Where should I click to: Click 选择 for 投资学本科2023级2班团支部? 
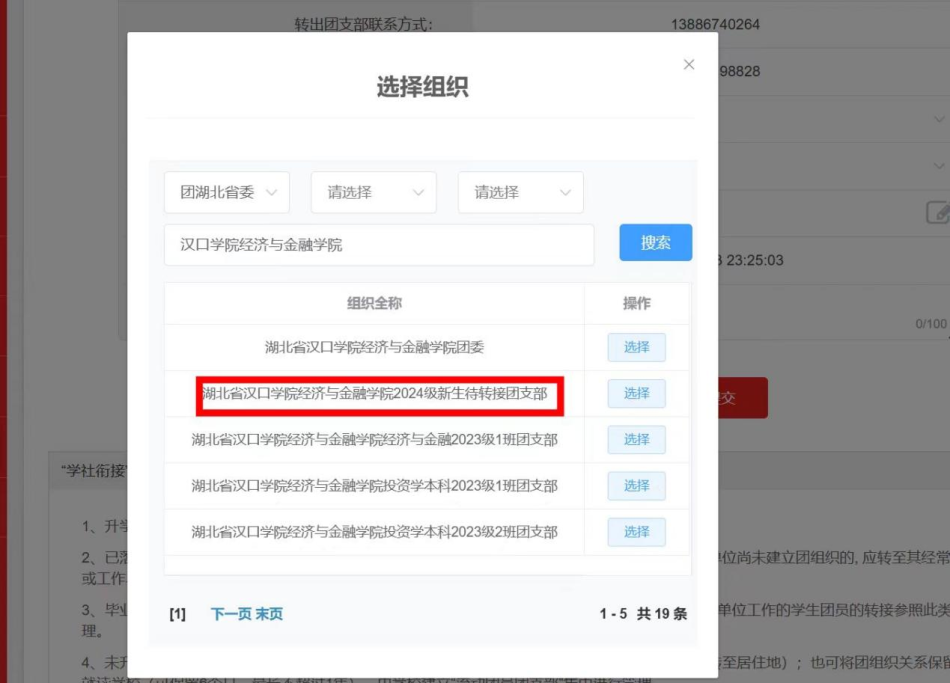pos(636,532)
